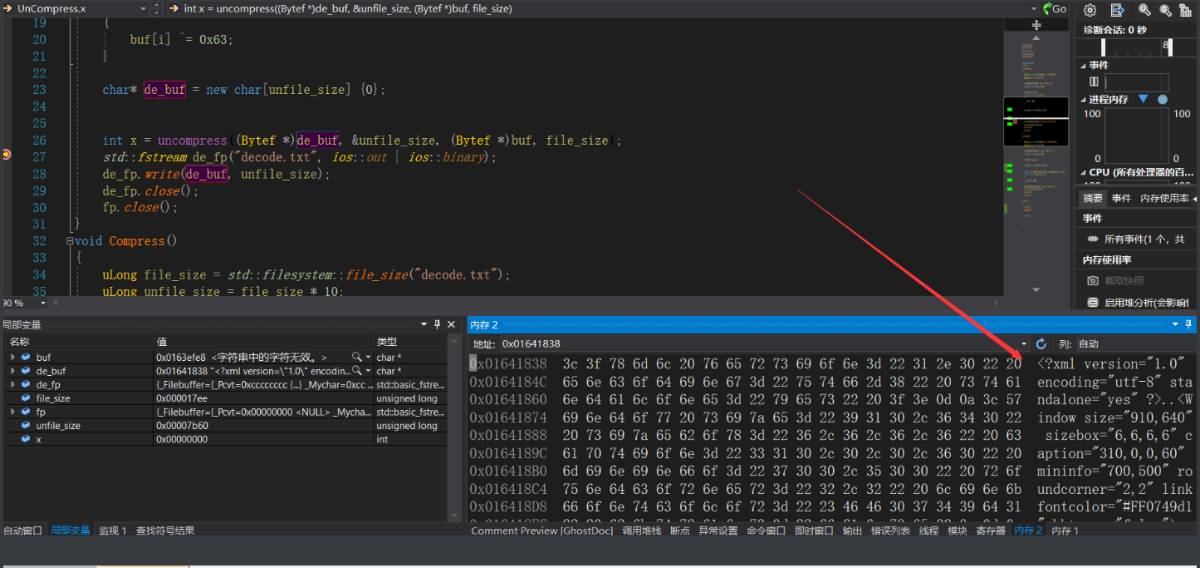Switch to the 摘要 tab

pos(1093,198)
